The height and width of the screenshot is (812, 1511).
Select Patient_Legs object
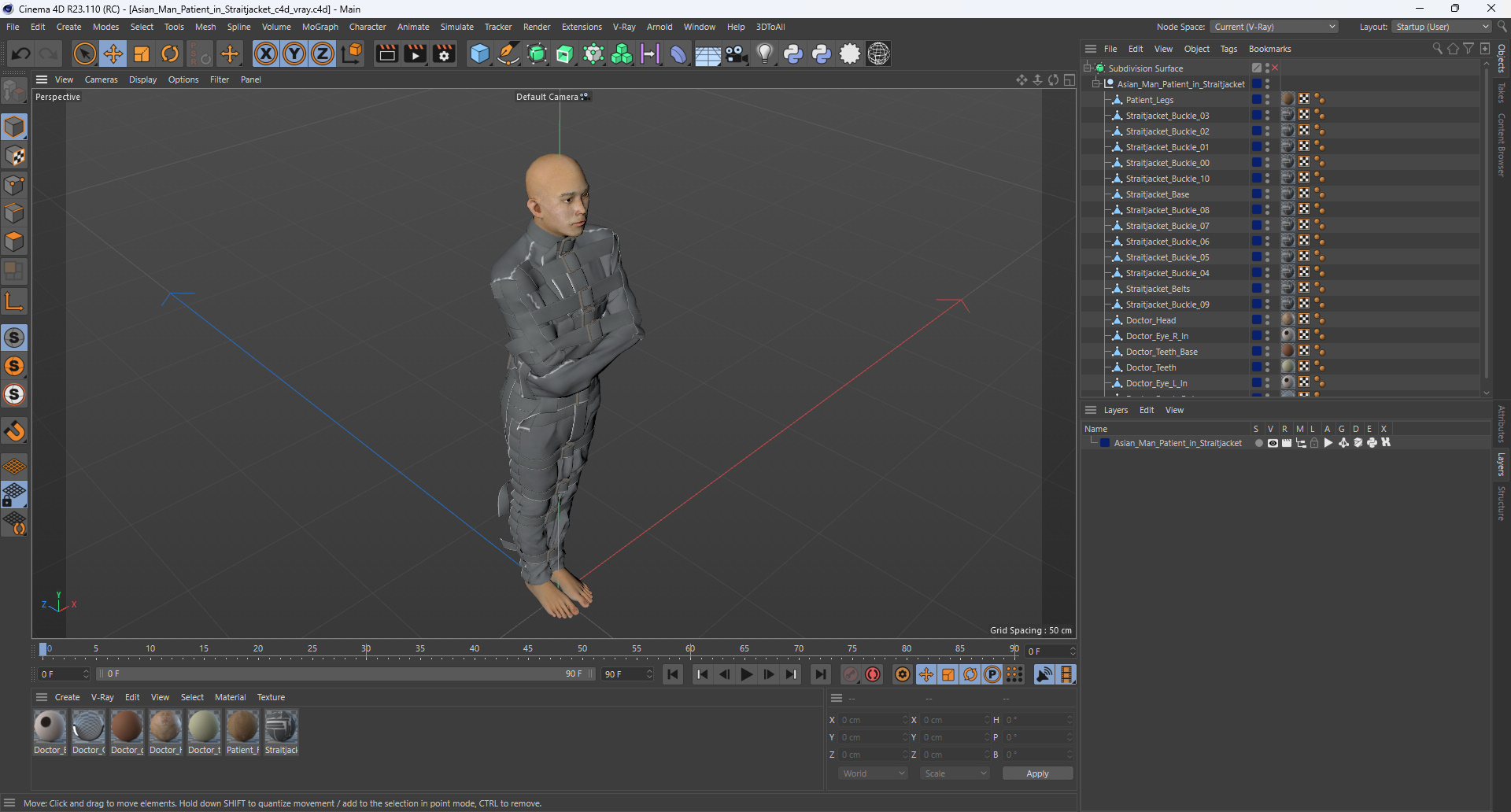tap(1149, 100)
